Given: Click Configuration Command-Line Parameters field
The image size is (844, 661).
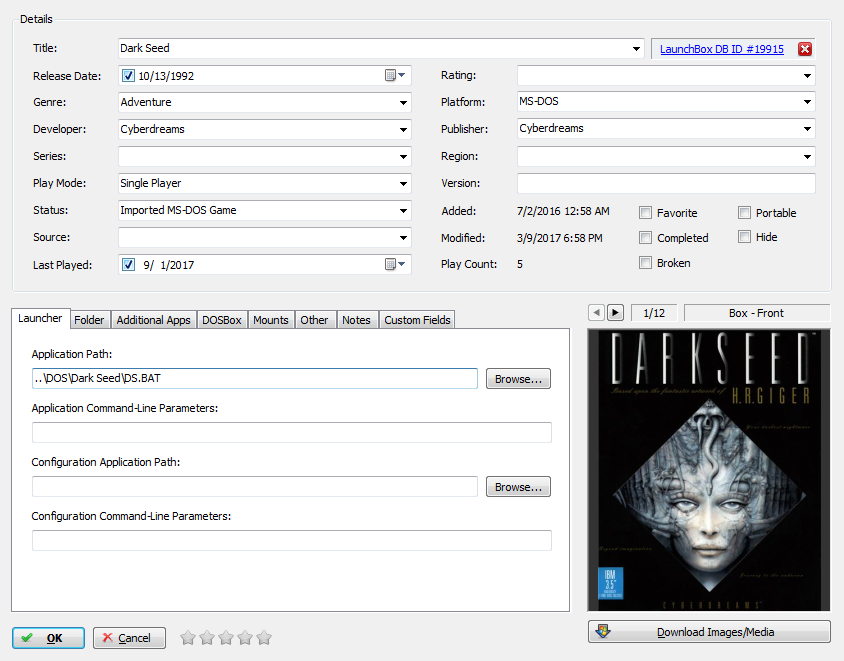Looking at the screenshot, I should point(292,540).
